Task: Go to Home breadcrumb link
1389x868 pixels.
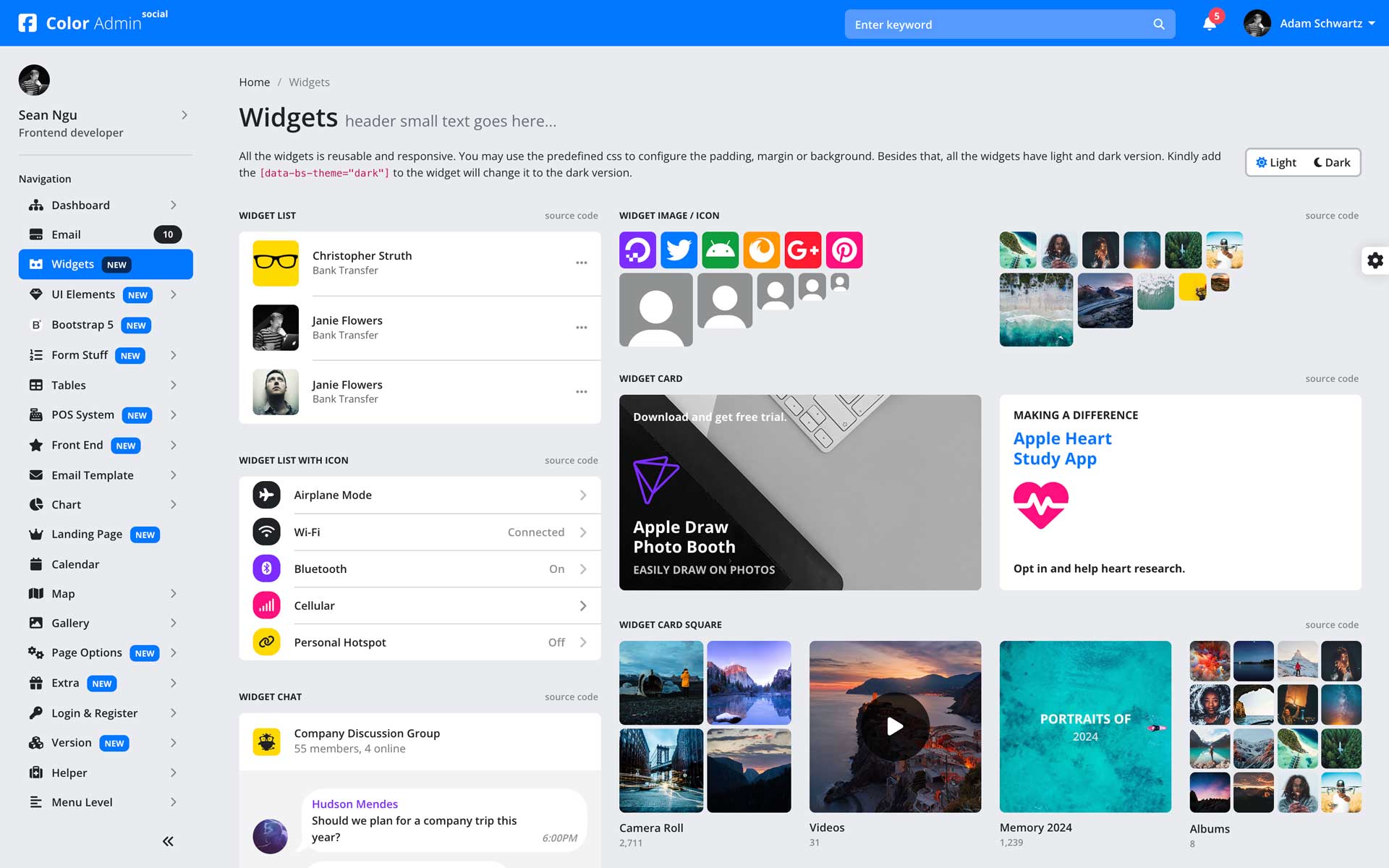Action: 254,82
